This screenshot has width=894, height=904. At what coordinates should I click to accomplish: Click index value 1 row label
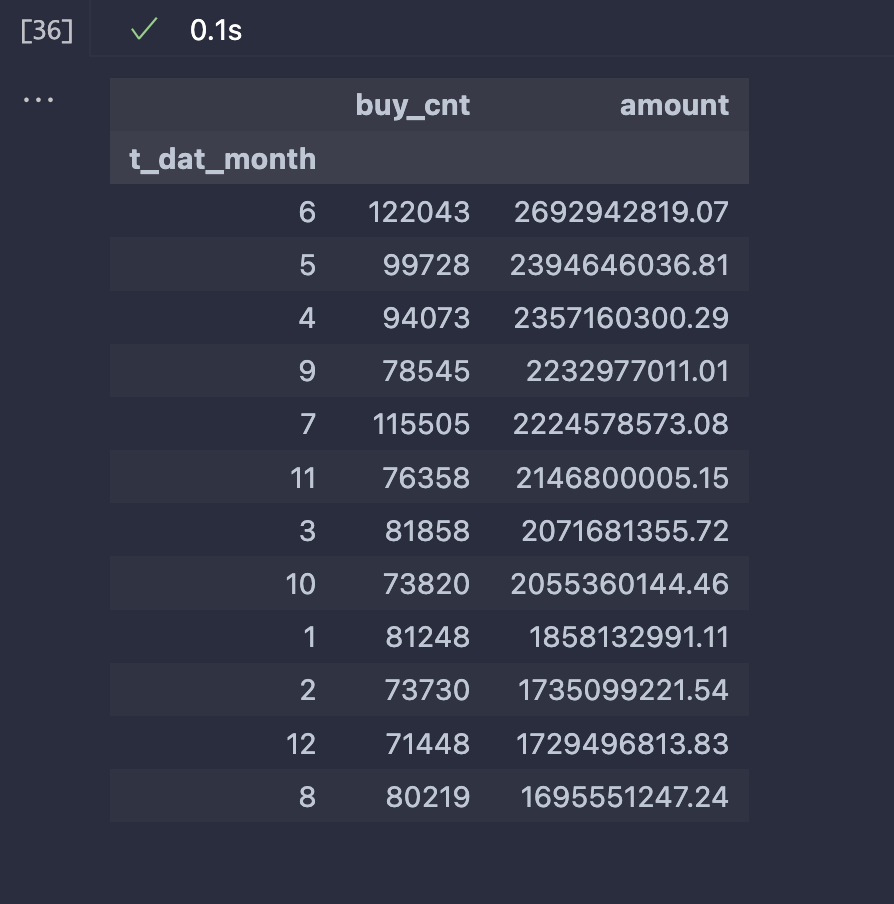point(310,637)
